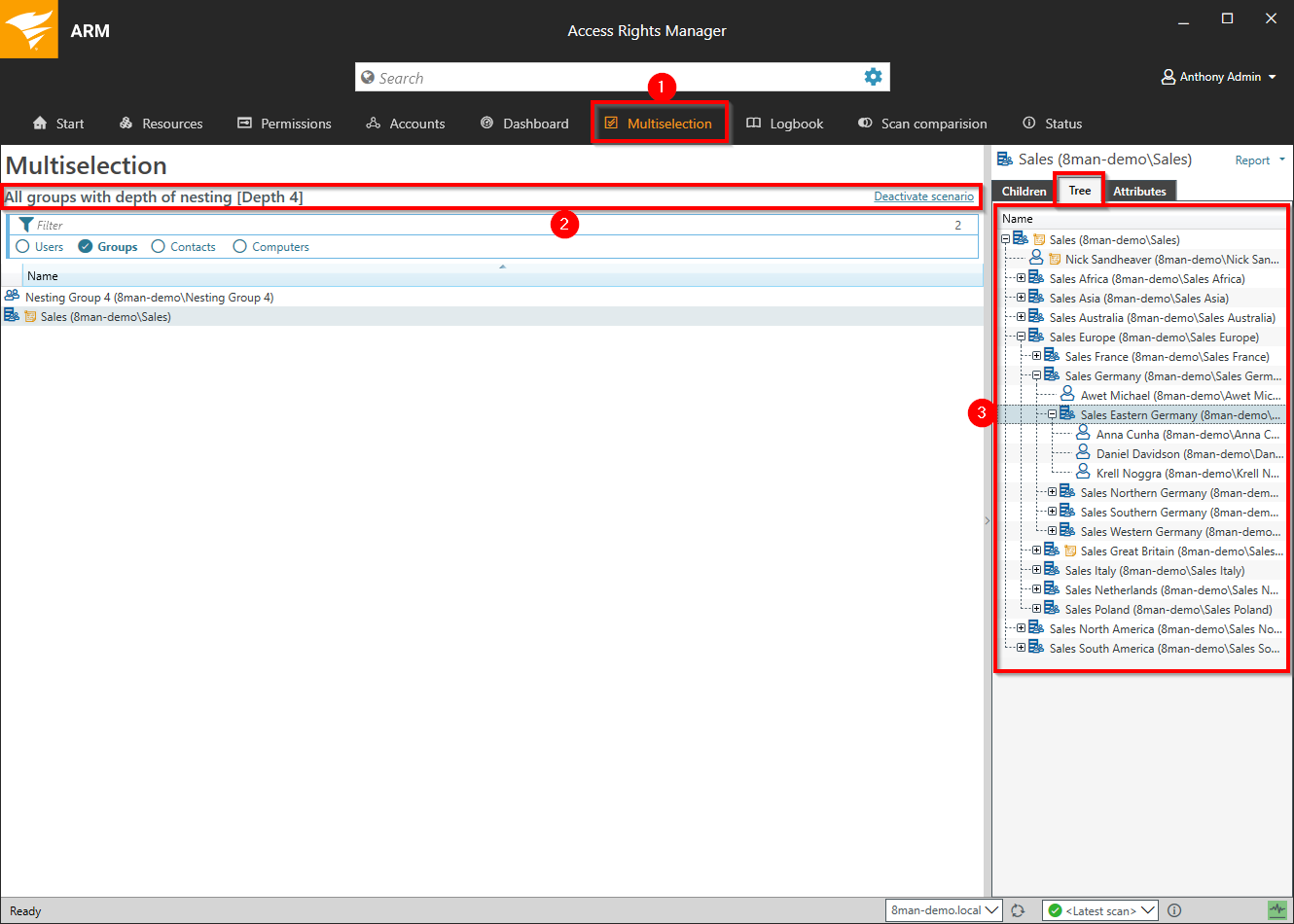Collapse the Sales Europe tree node
The width and height of the screenshot is (1294, 924).
point(1021,337)
